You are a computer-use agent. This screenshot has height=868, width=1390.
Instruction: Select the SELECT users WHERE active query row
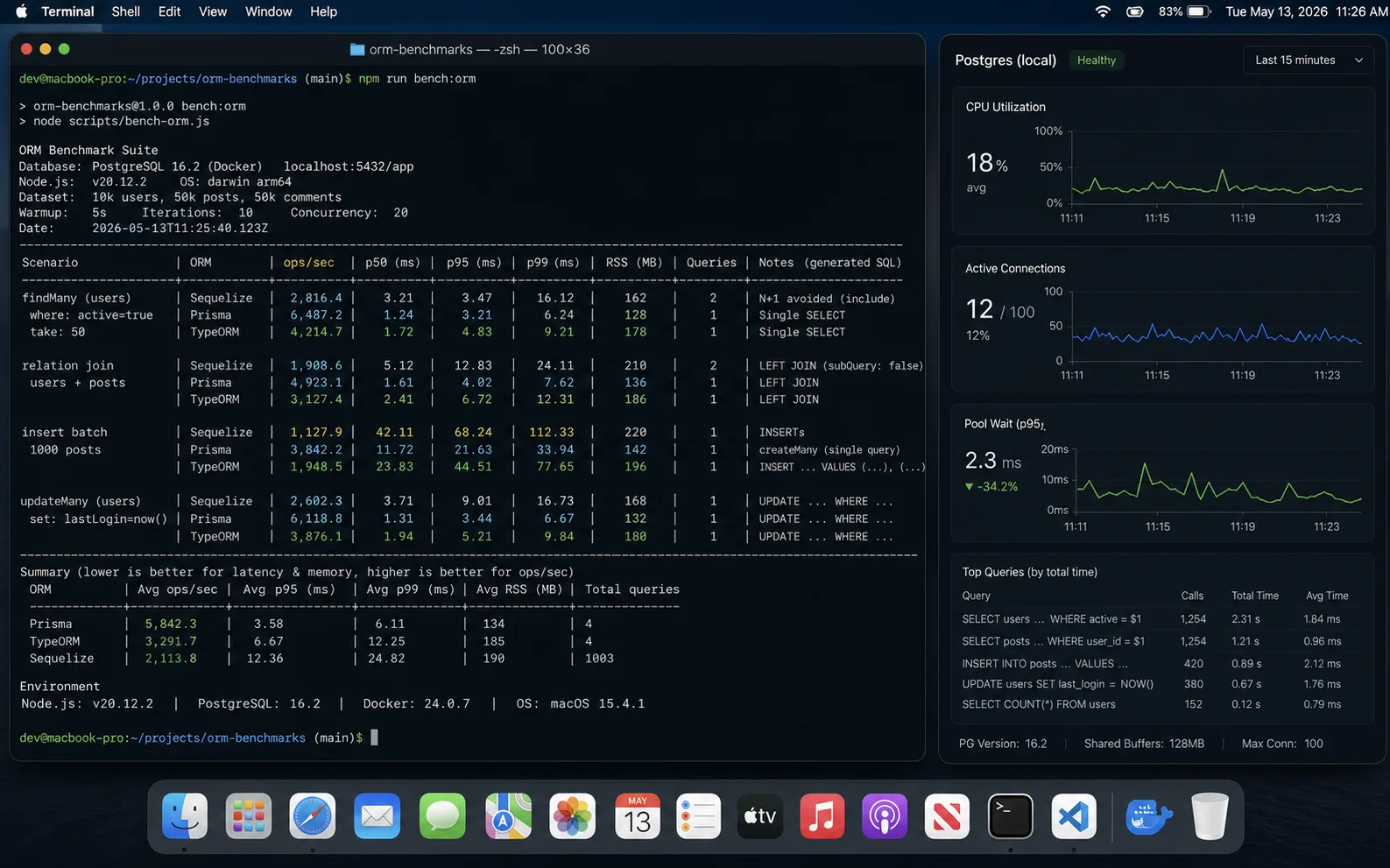click(1162, 618)
